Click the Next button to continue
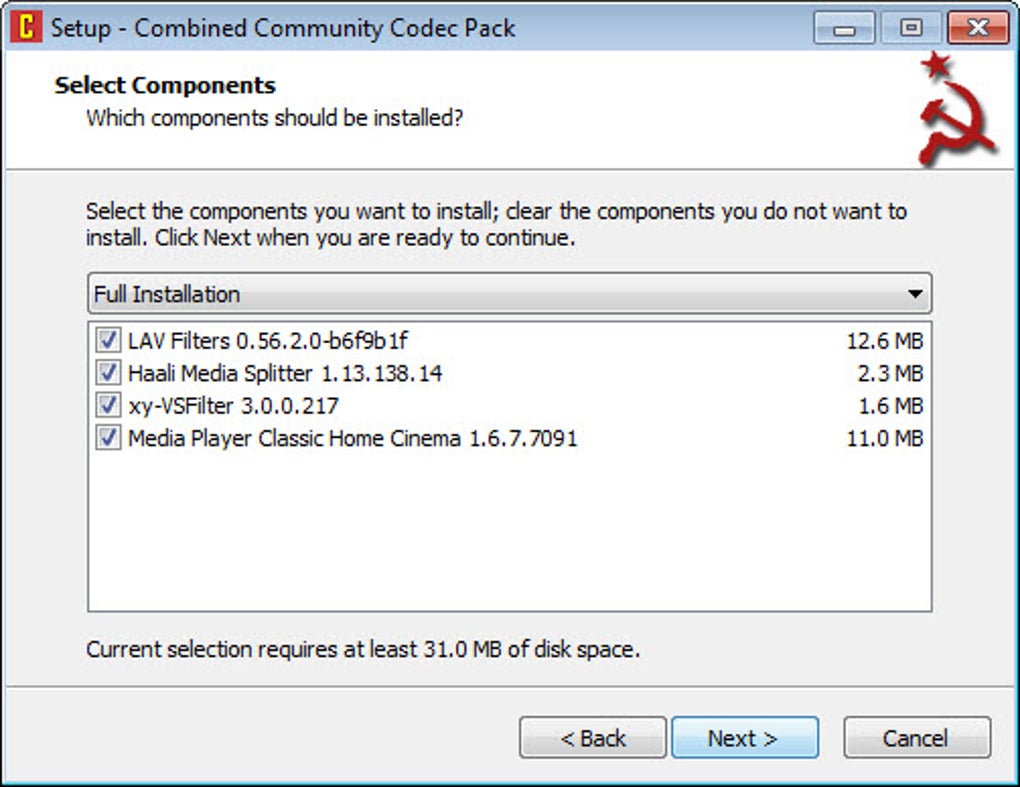Image resolution: width=1020 pixels, height=787 pixels. click(x=744, y=738)
